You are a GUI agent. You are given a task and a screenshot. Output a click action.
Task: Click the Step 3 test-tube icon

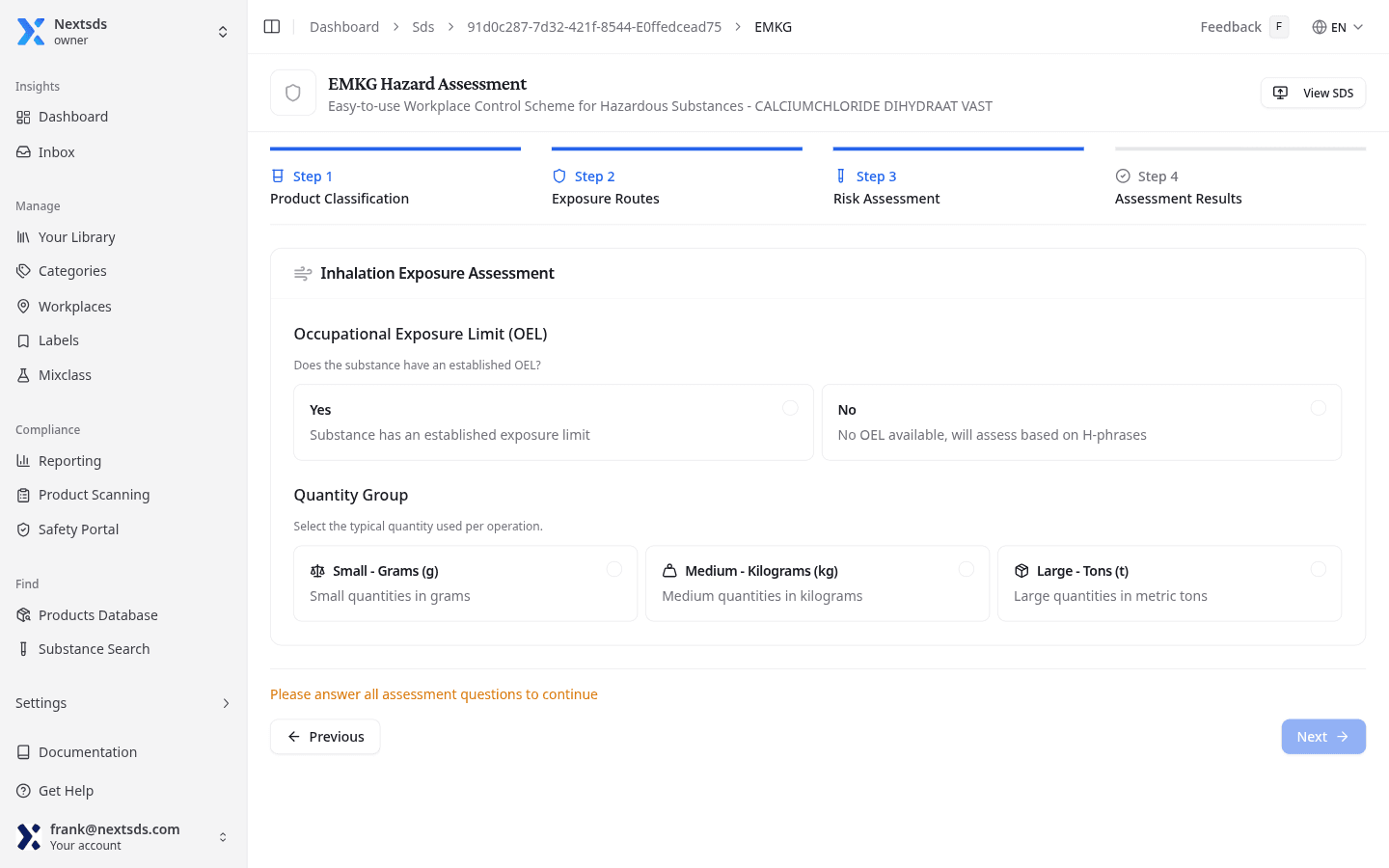coord(841,176)
